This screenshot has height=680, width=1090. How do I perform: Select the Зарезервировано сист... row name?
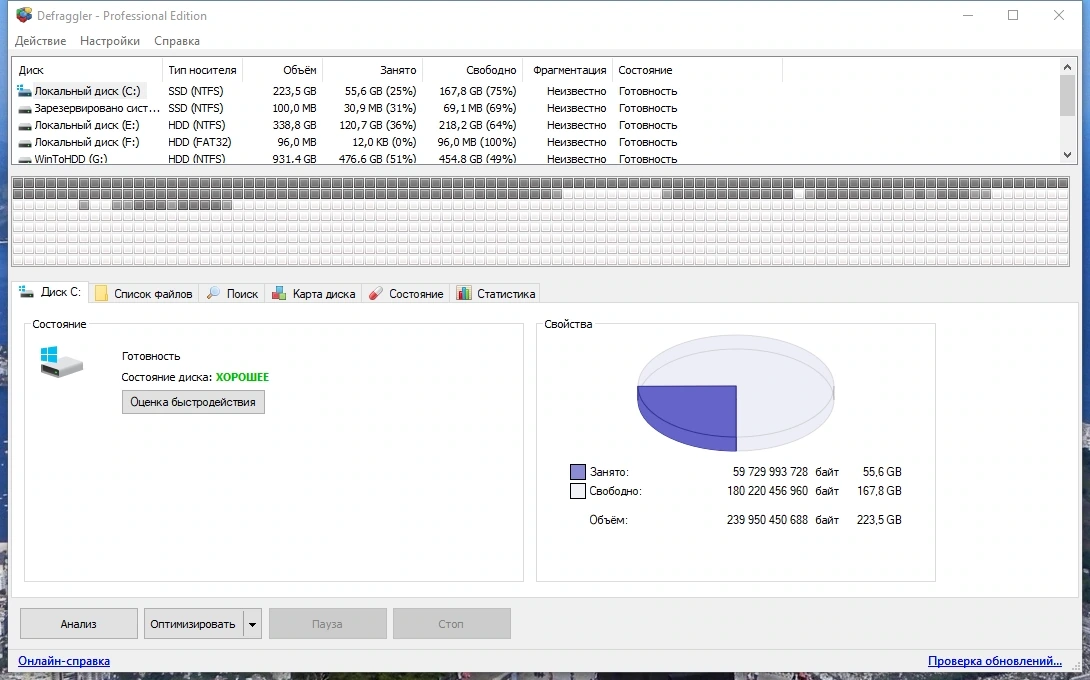click(97, 108)
